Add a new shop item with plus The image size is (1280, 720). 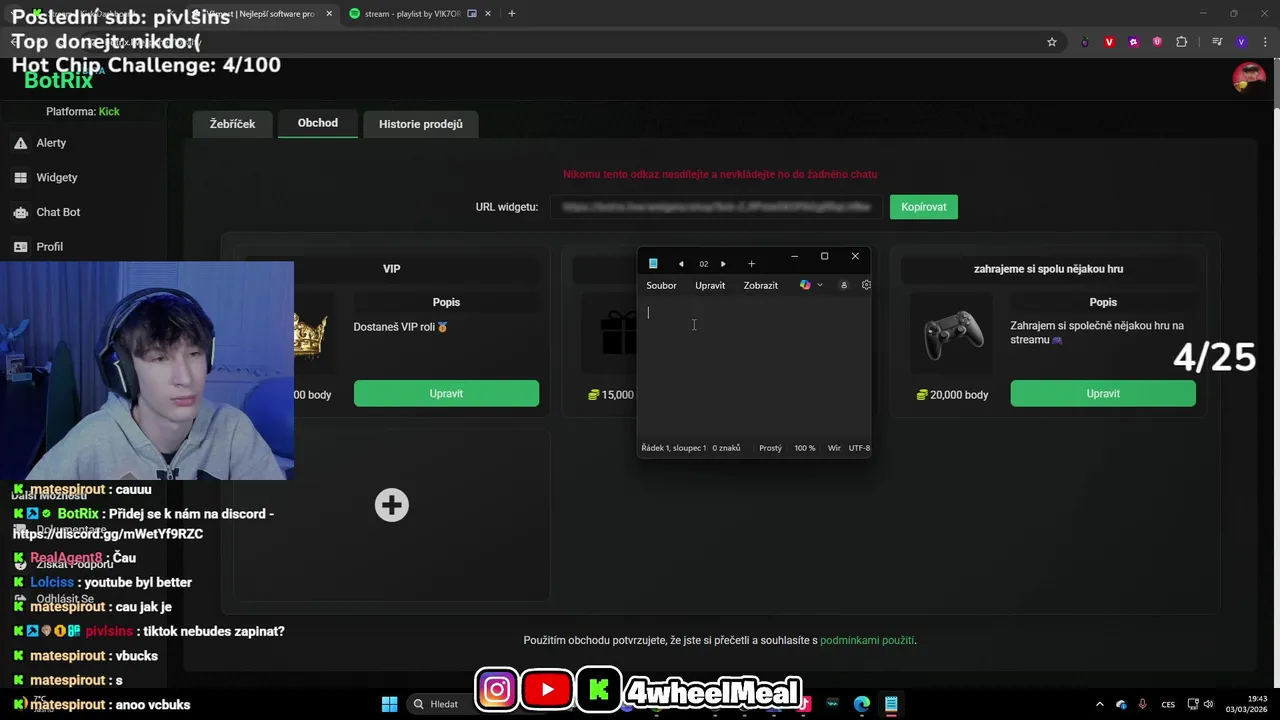(x=392, y=505)
